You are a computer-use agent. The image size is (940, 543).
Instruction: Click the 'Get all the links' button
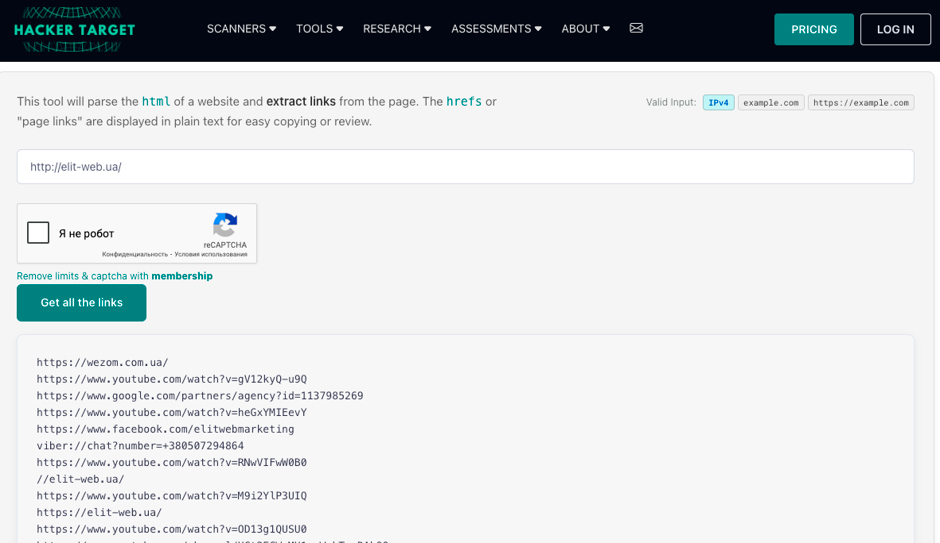point(82,303)
